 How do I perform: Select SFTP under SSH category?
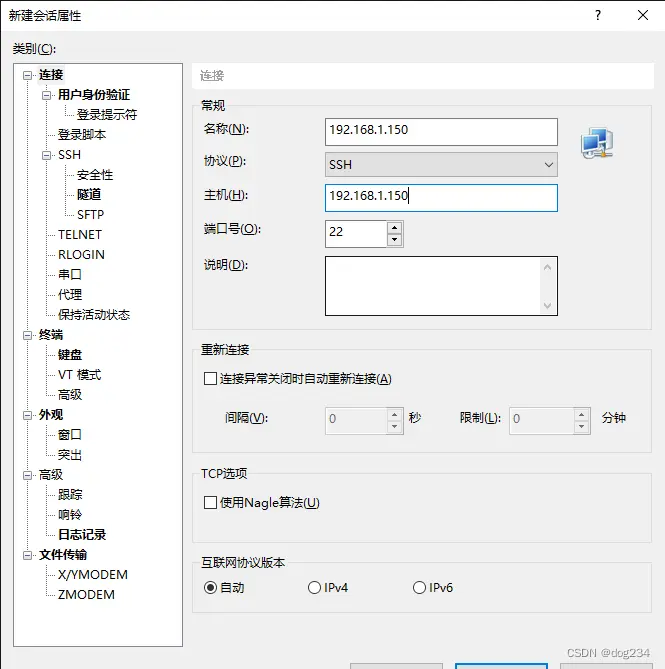pyautogui.click(x=90, y=215)
